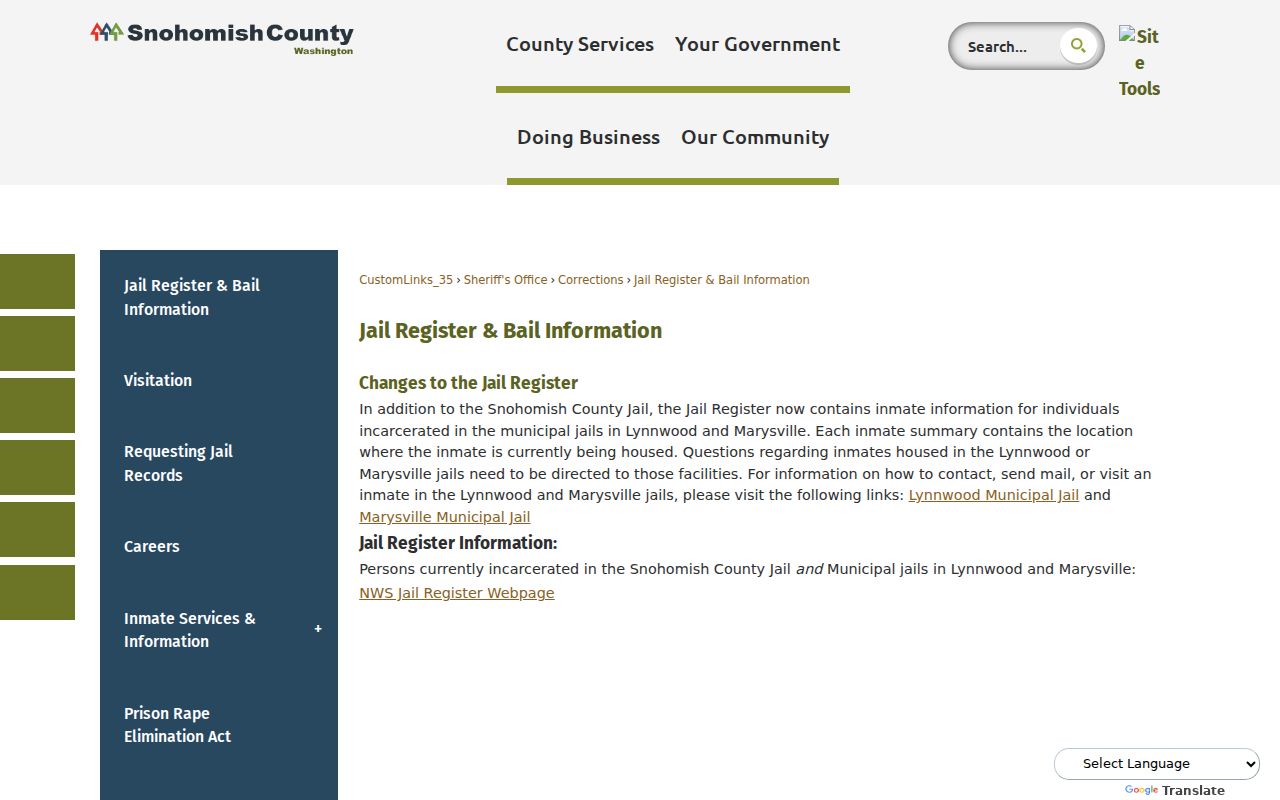Click CustomLinks_35 breadcrumb

(x=406, y=280)
